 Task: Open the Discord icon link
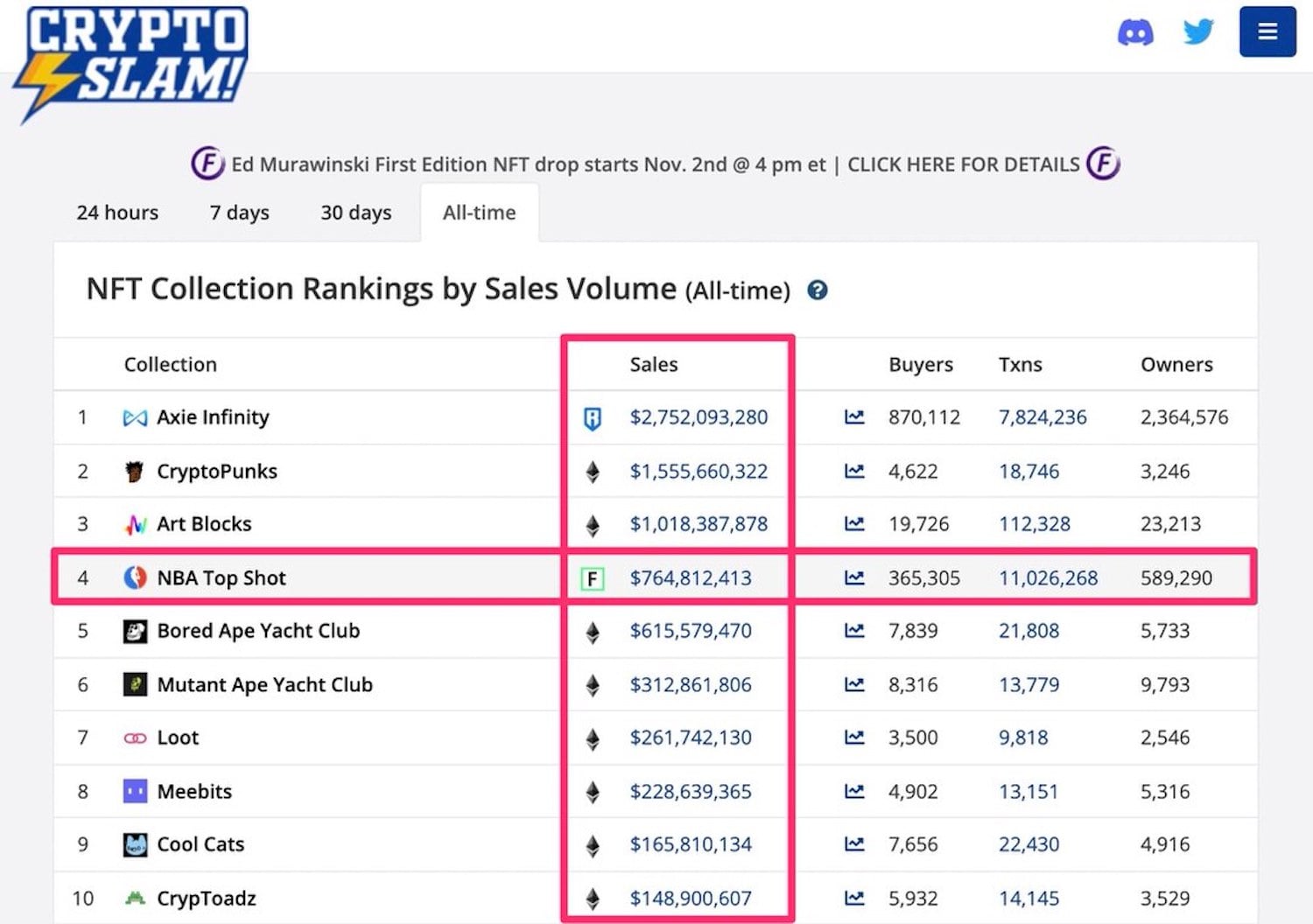point(1135,32)
